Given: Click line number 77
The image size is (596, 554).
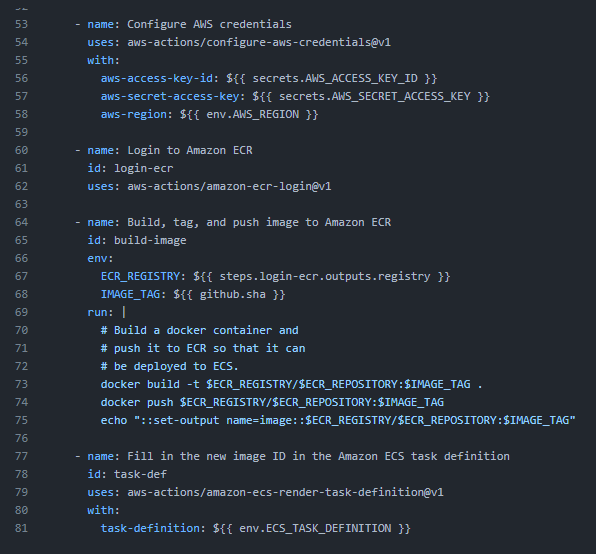Looking at the screenshot, I should [x=21, y=456].
